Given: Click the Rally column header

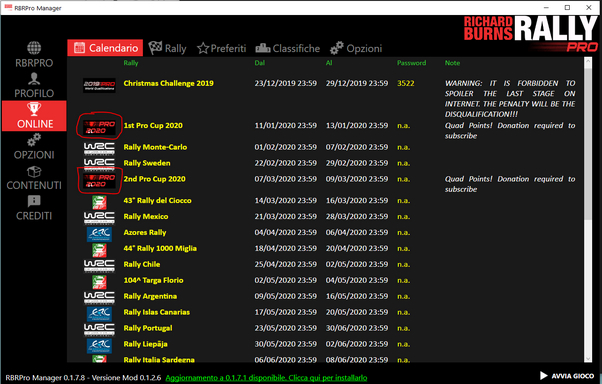Looking at the screenshot, I should point(131,63).
